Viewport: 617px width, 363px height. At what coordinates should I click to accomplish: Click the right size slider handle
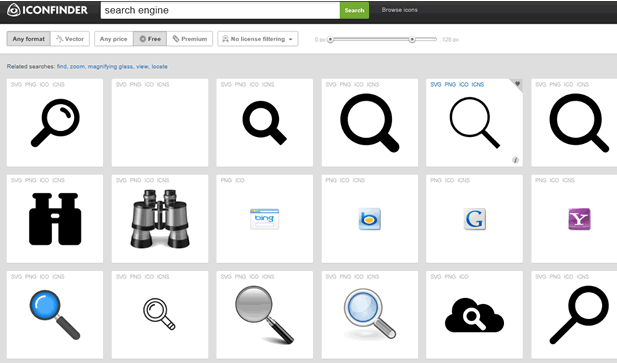tap(412, 39)
